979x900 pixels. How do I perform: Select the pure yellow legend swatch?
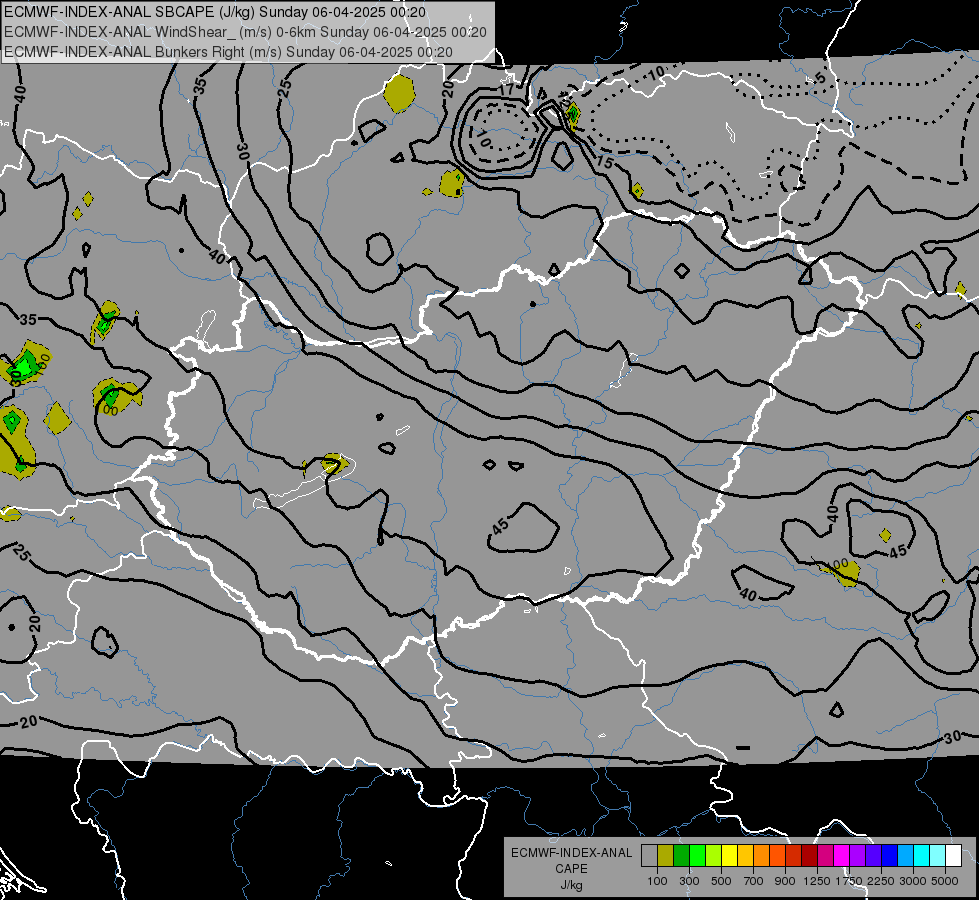(729, 856)
